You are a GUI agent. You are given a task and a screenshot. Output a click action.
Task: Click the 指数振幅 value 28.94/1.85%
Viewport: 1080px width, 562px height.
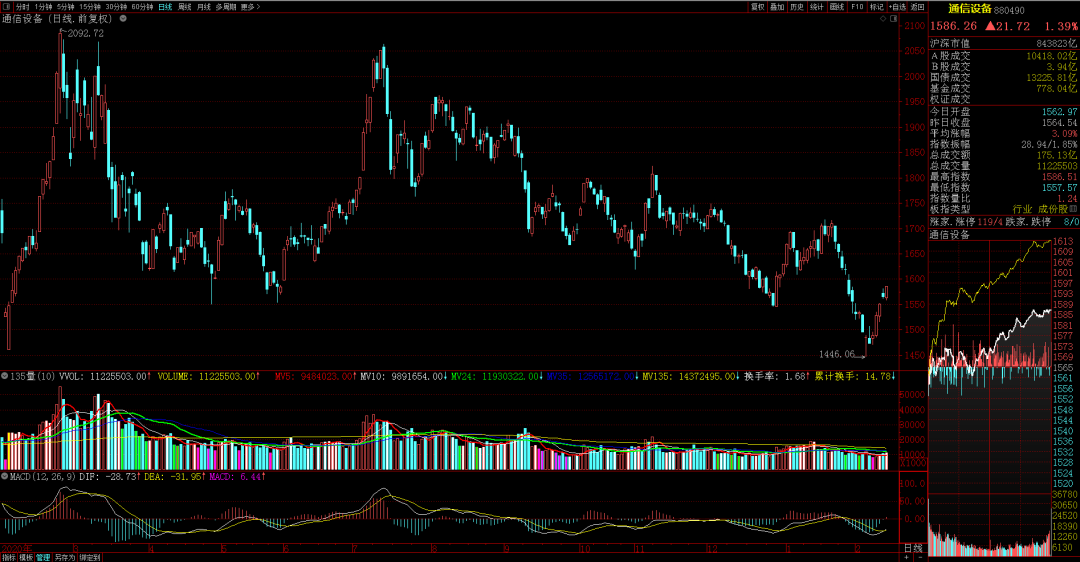click(1049, 145)
